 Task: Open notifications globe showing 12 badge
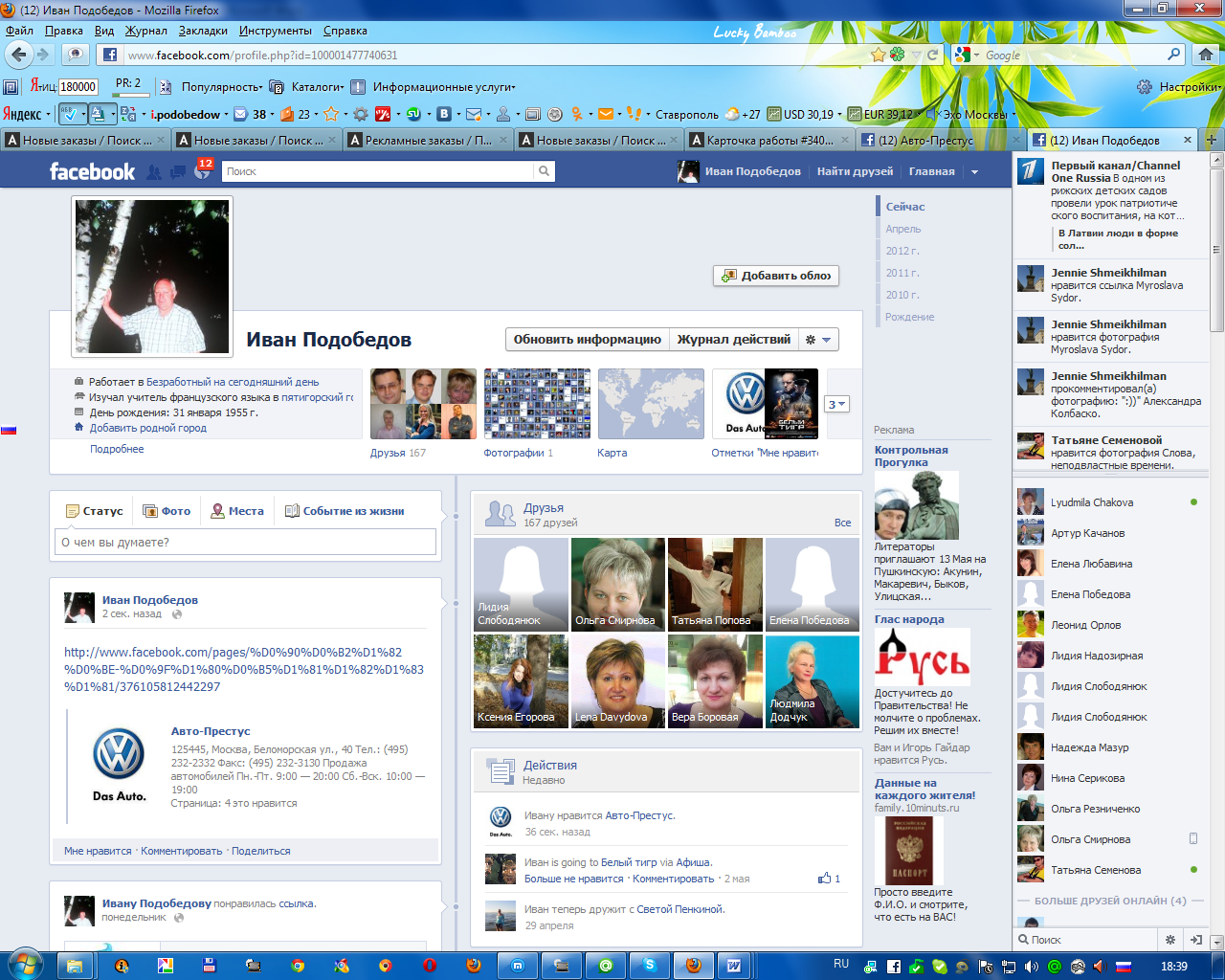pos(202,170)
